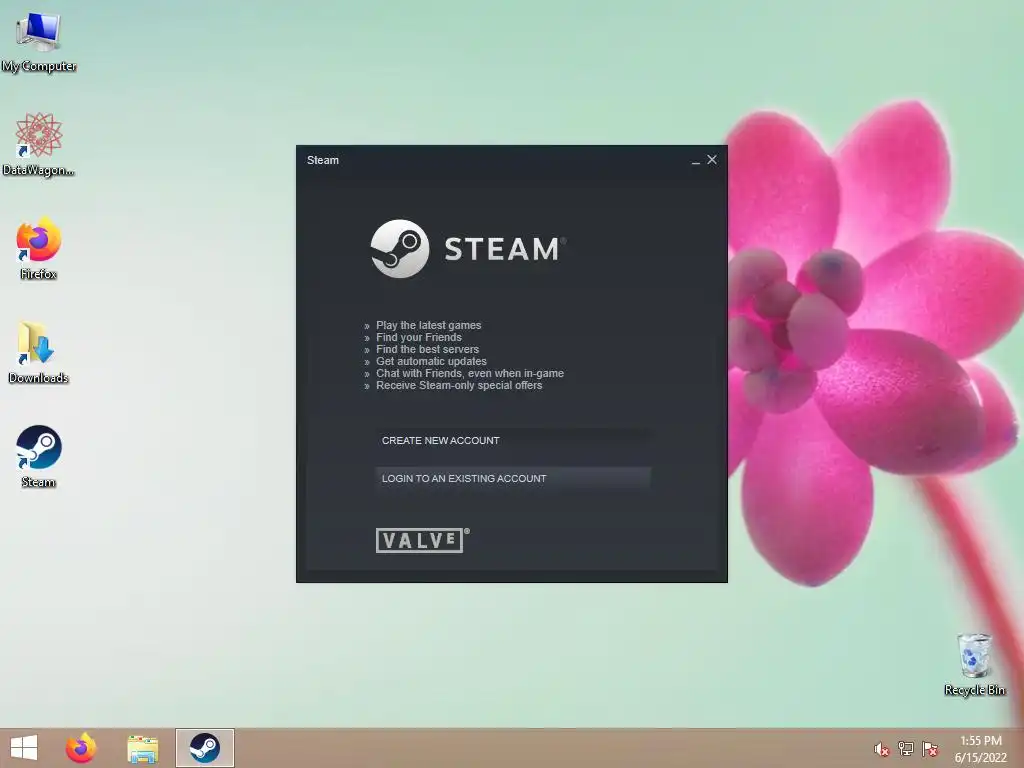Viewport: 1024px width, 768px height.
Task: Click the Valve logo
Action: (423, 540)
